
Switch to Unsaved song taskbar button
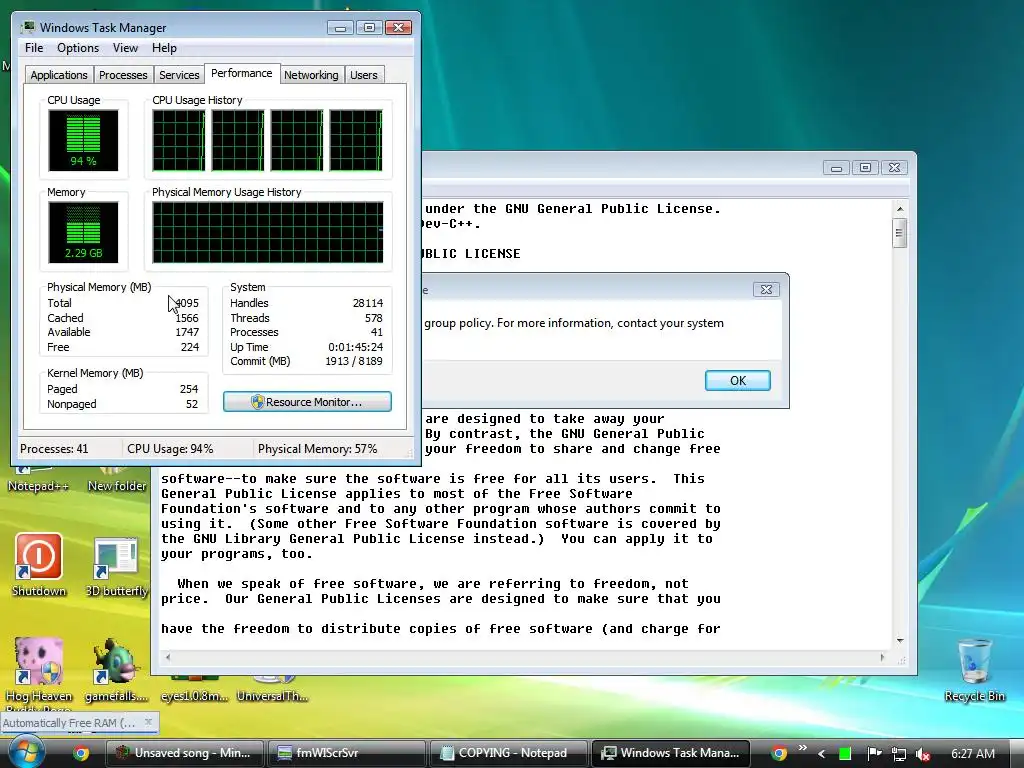tap(184, 753)
